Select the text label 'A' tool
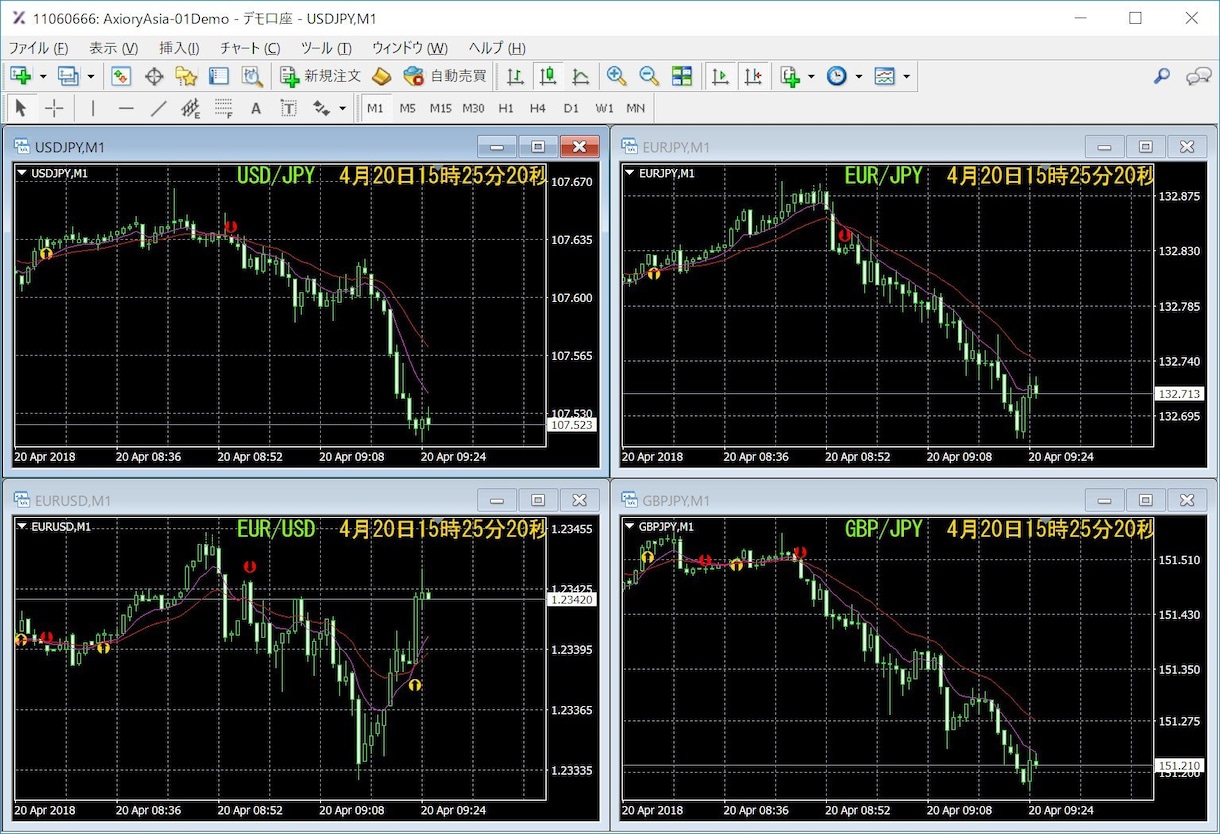This screenshot has height=834, width=1220. [256, 108]
